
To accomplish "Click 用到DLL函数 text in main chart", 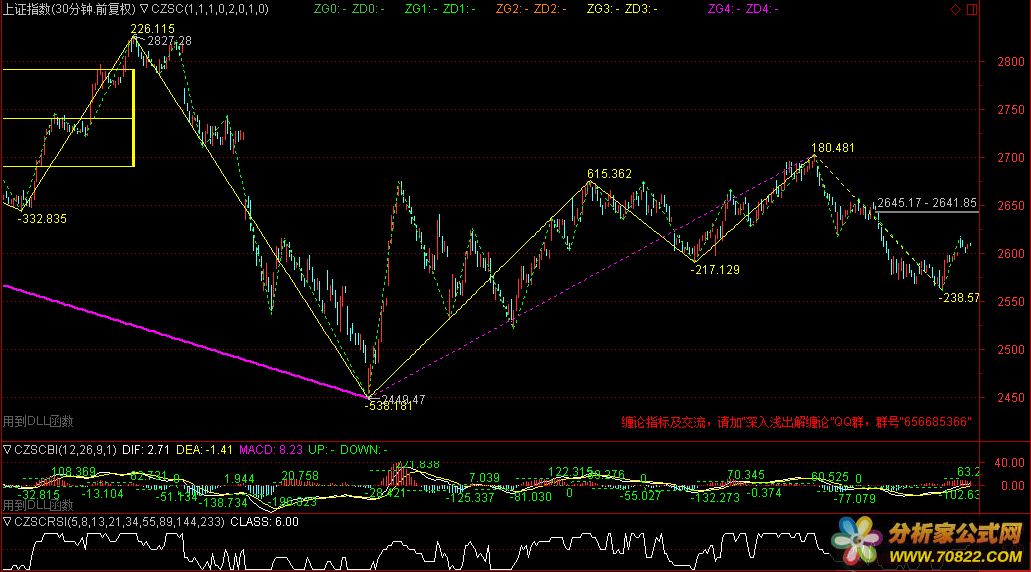I will 38,421.
